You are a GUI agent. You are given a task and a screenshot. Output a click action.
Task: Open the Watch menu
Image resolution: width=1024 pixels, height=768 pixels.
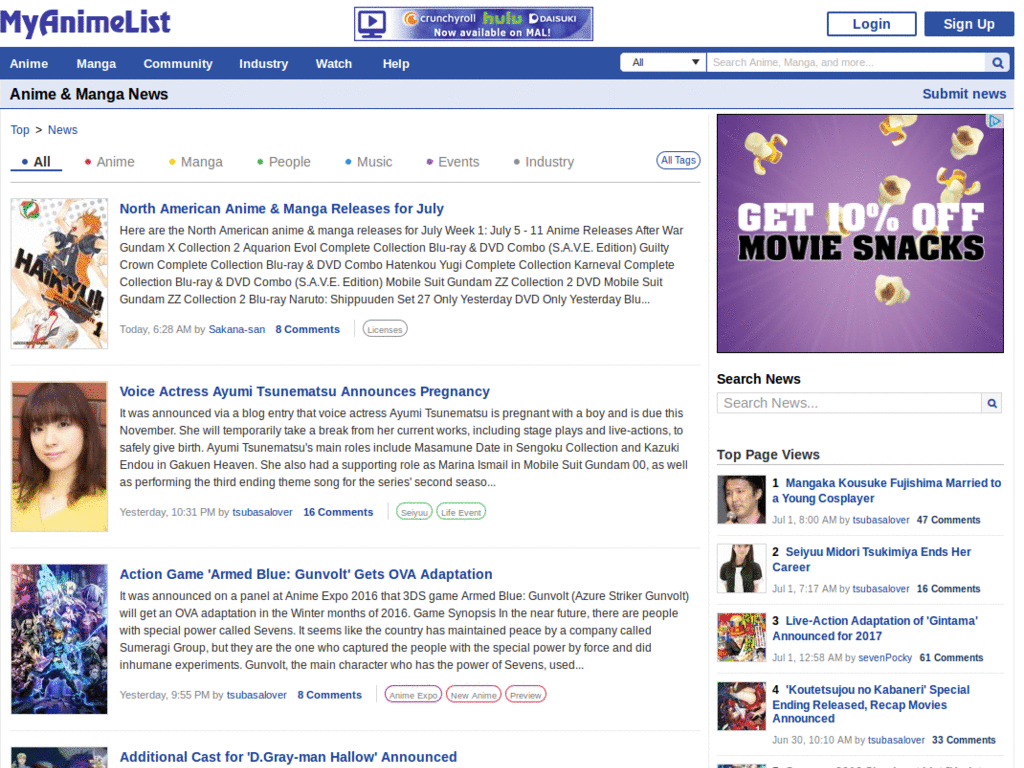pos(334,64)
